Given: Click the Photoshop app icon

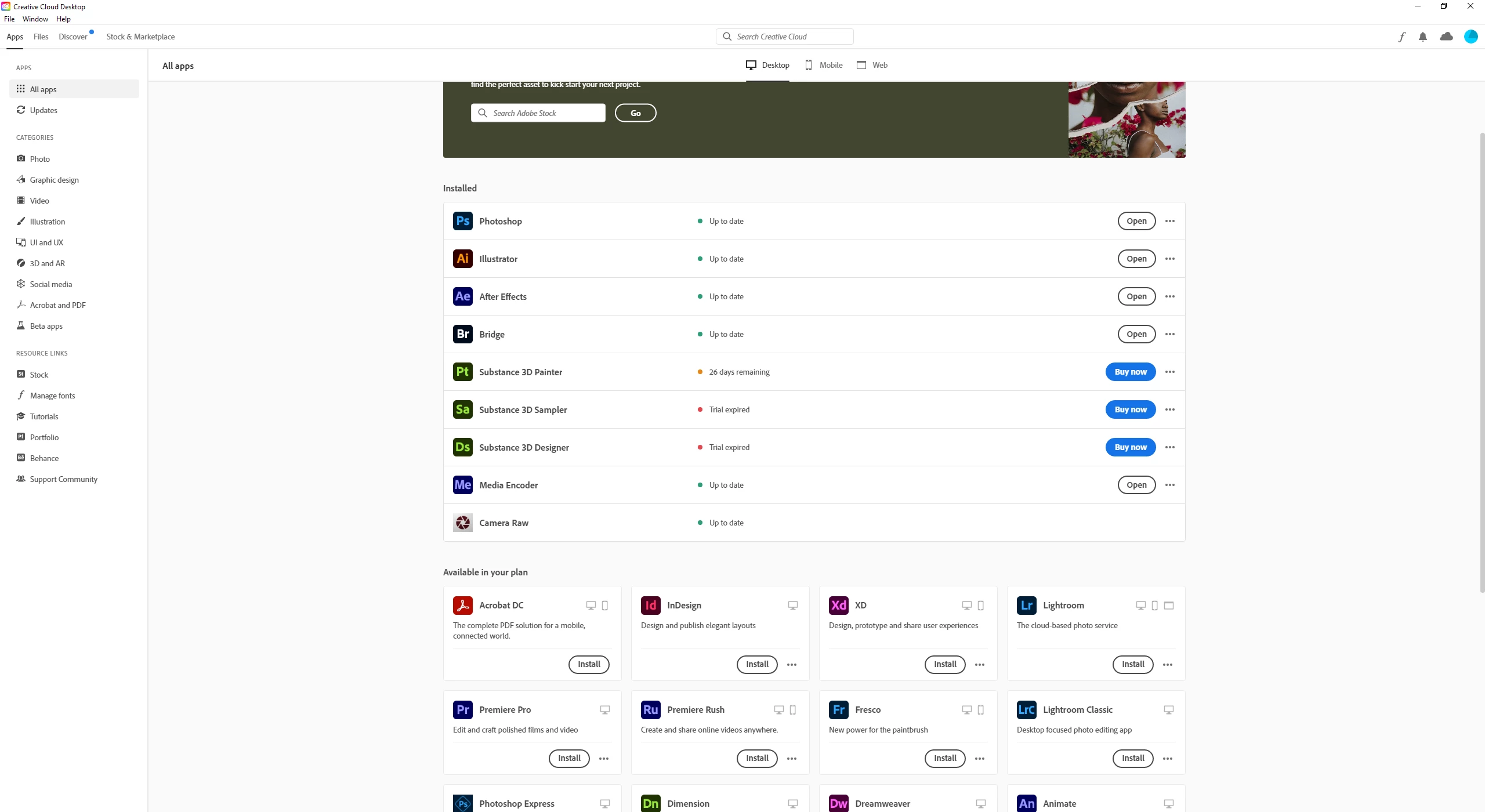Looking at the screenshot, I should point(462,221).
